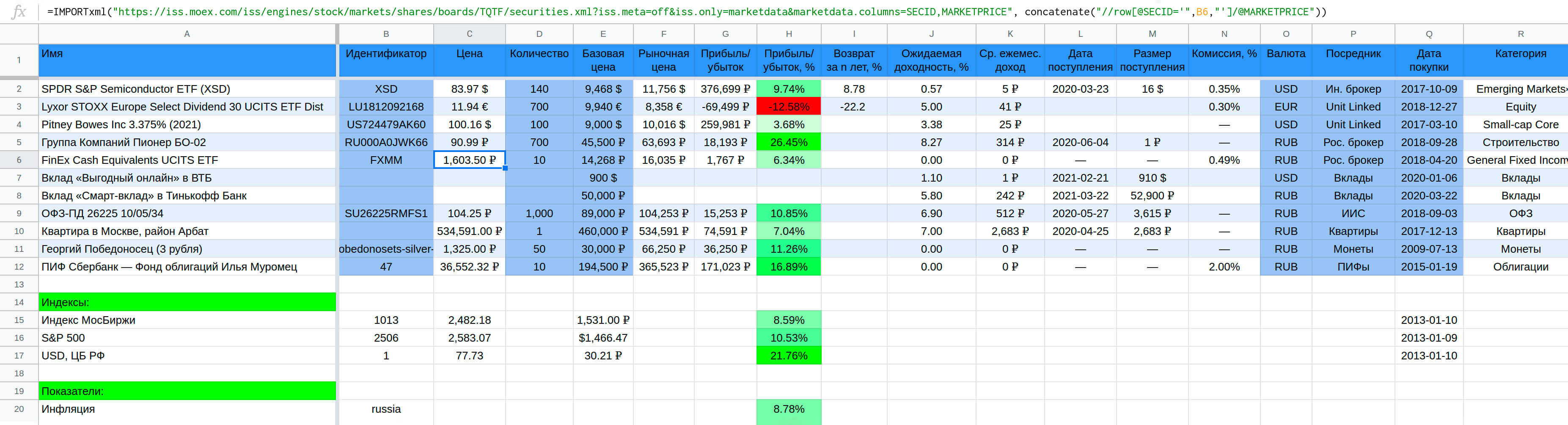Image resolution: width=1568 pixels, height=425 pixels.
Task: Select cell 'USD, ЦБ РФ'
Action: pos(187,356)
